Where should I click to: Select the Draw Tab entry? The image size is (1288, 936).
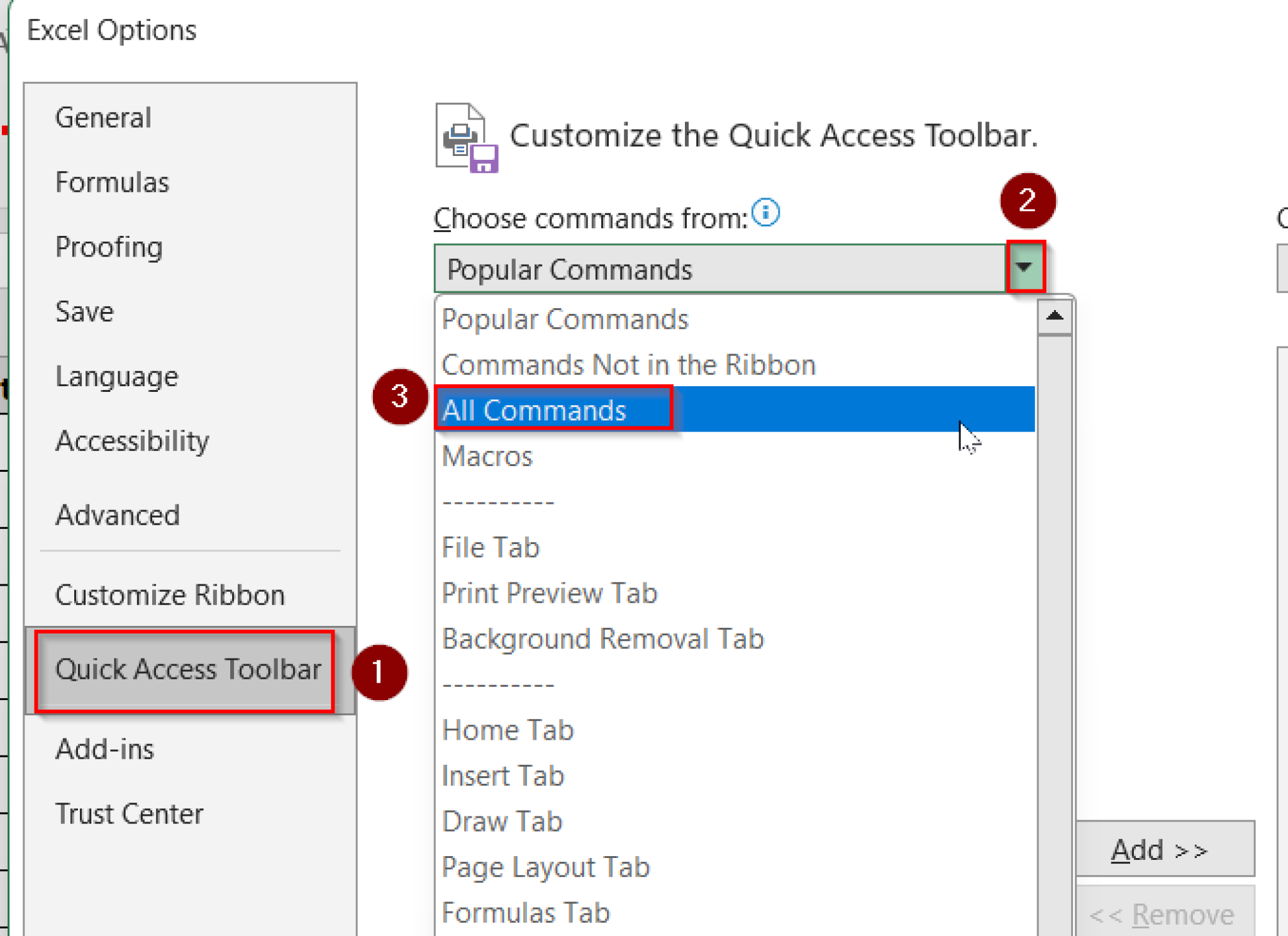click(501, 821)
